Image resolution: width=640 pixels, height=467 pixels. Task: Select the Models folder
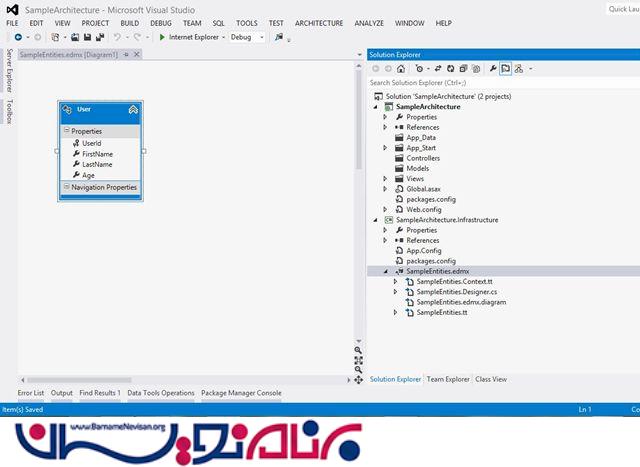(x=418, y=168)
